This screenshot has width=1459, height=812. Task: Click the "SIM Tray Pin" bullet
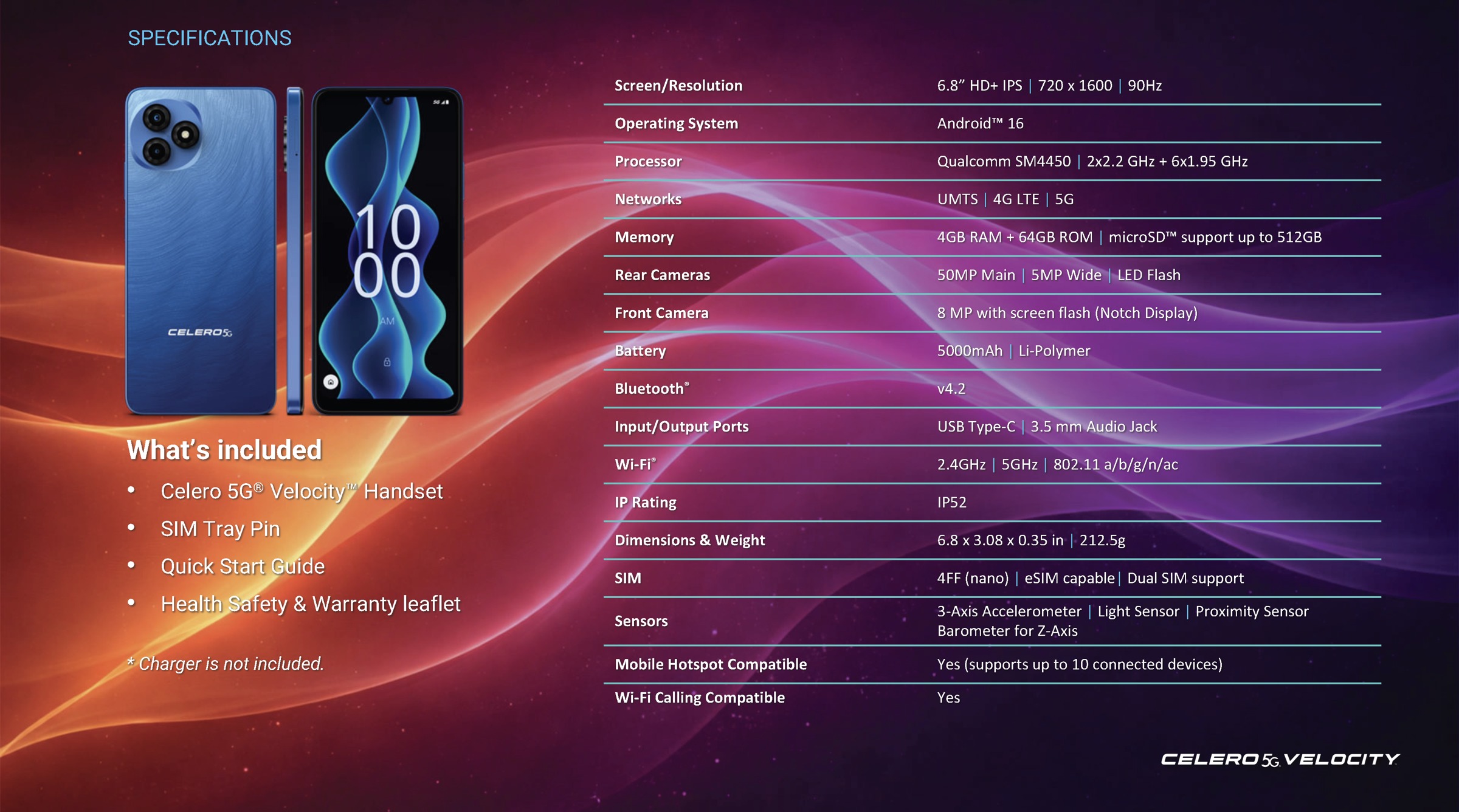220,529
